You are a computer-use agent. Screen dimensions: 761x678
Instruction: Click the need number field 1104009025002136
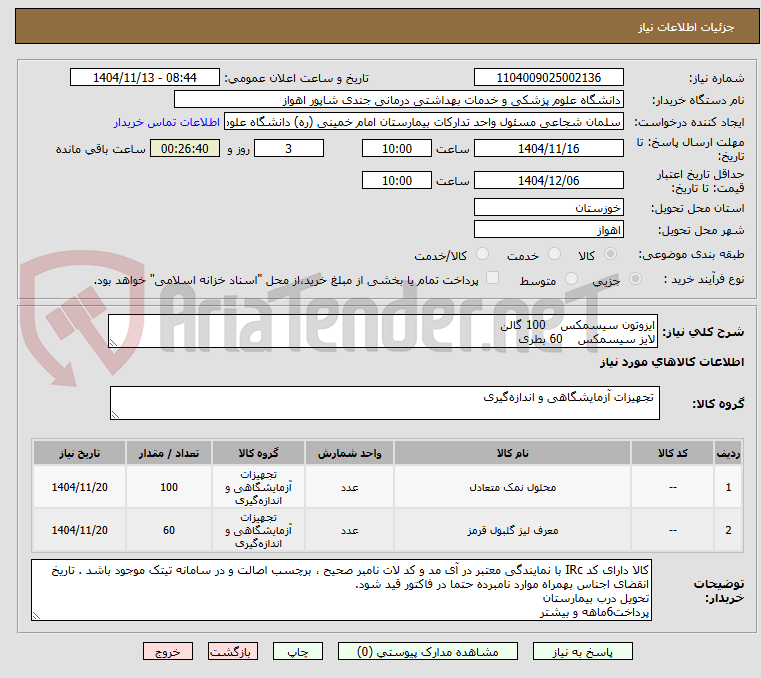548,78
